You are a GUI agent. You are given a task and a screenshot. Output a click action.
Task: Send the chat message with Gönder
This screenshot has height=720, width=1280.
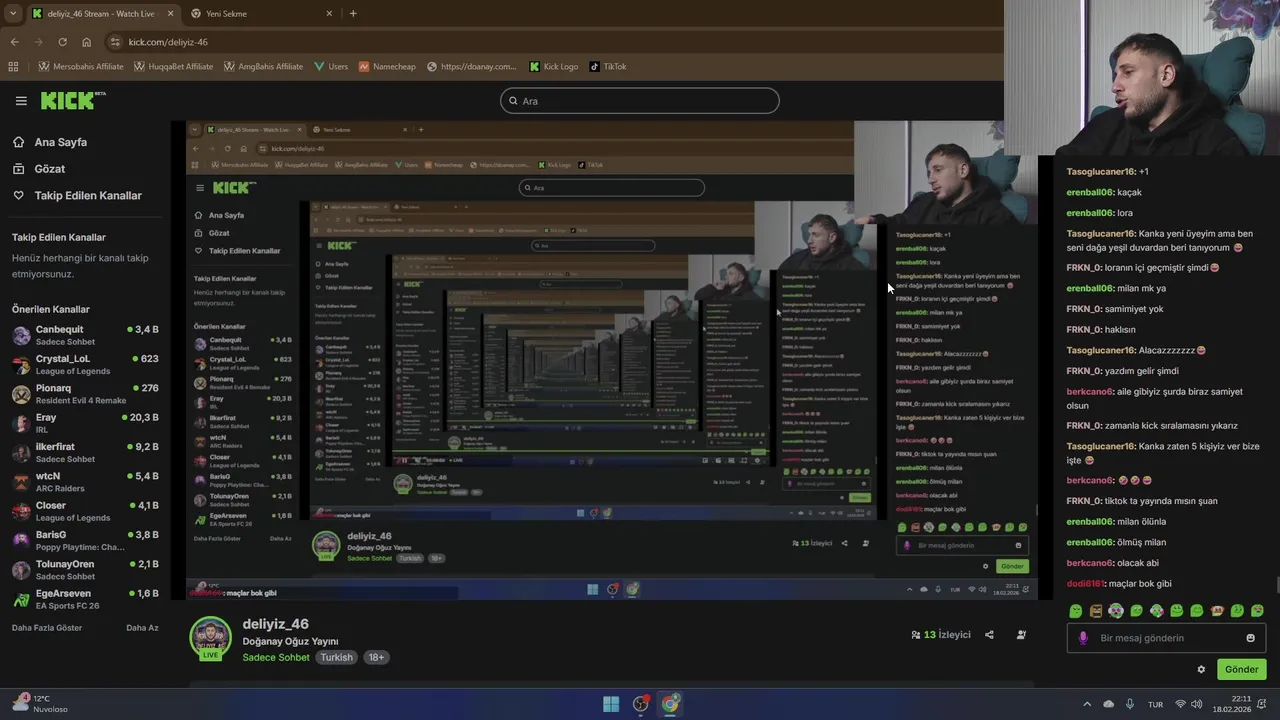point(1241,669)
